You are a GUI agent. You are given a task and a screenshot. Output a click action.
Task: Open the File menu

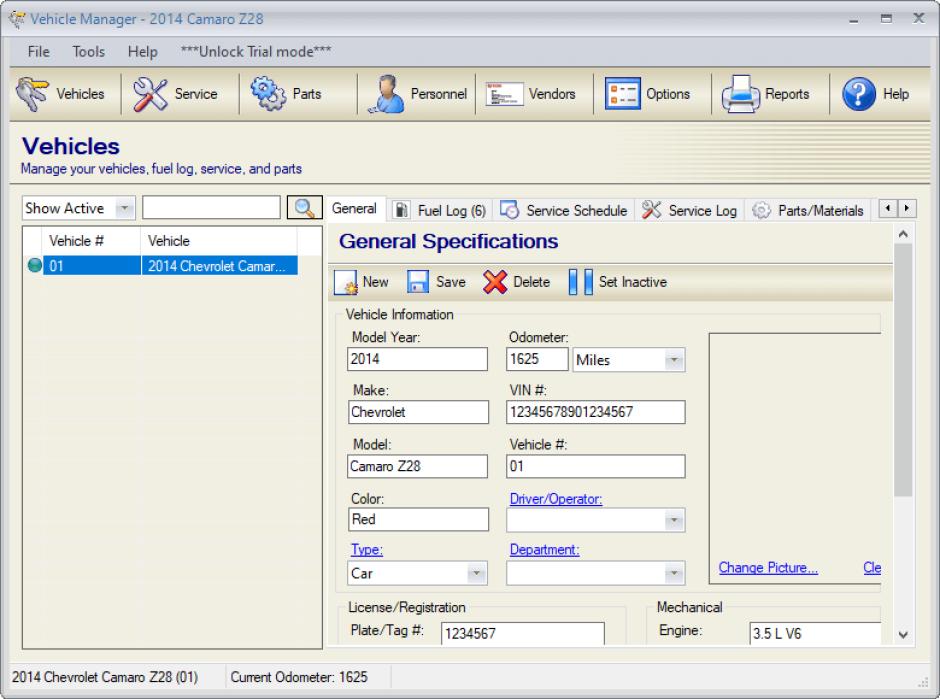click(x=38, y=52)
